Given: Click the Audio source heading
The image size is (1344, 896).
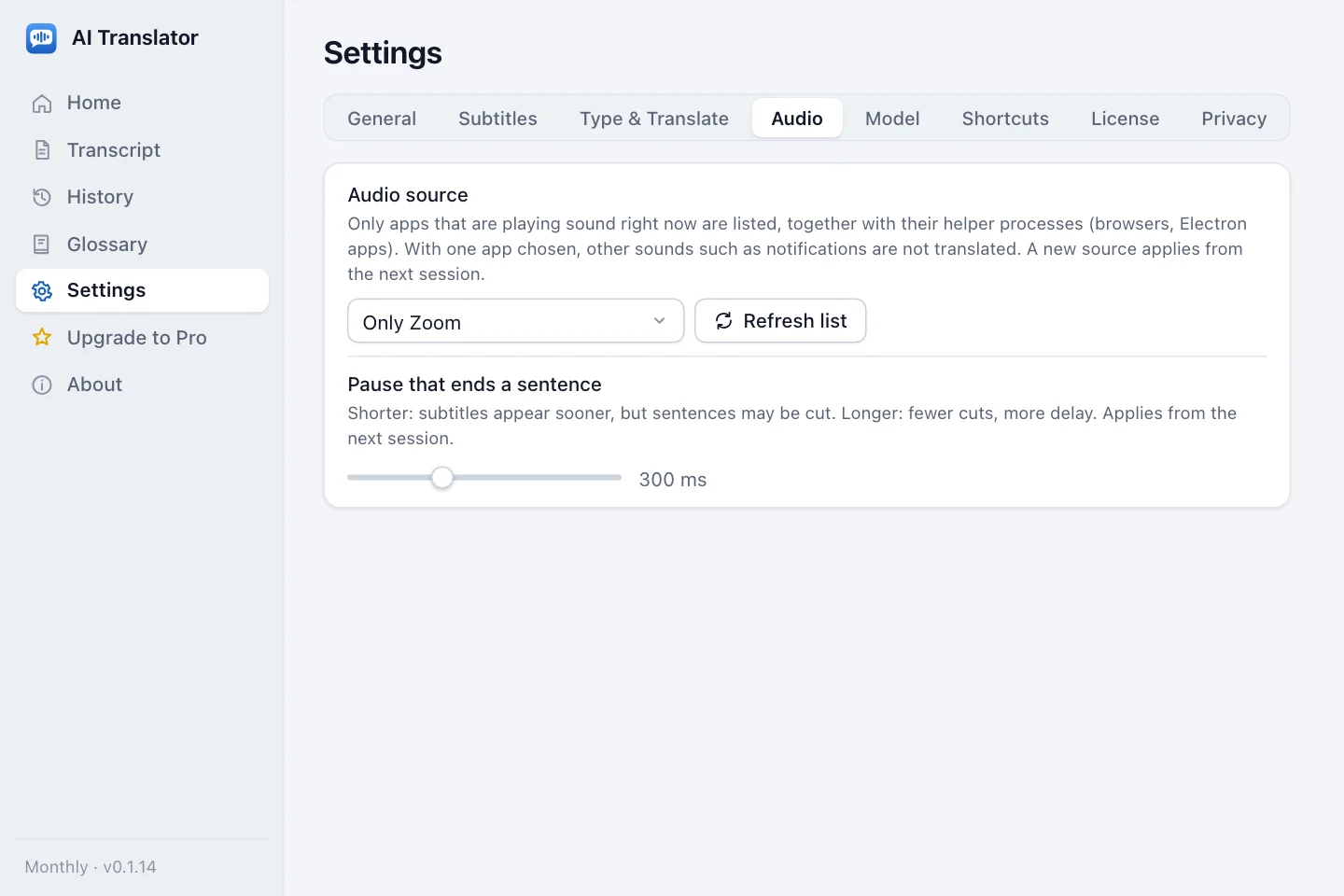Looking at the screenshot, I should coord(408,195).
